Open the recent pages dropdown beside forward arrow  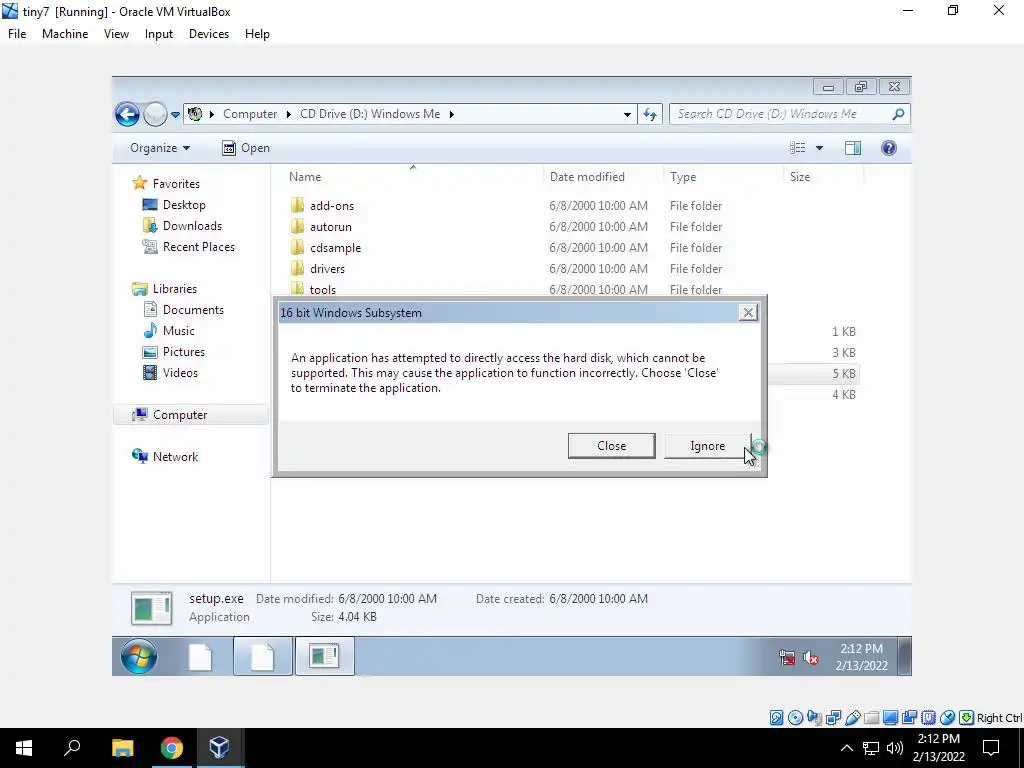click(x=175, y=114)
